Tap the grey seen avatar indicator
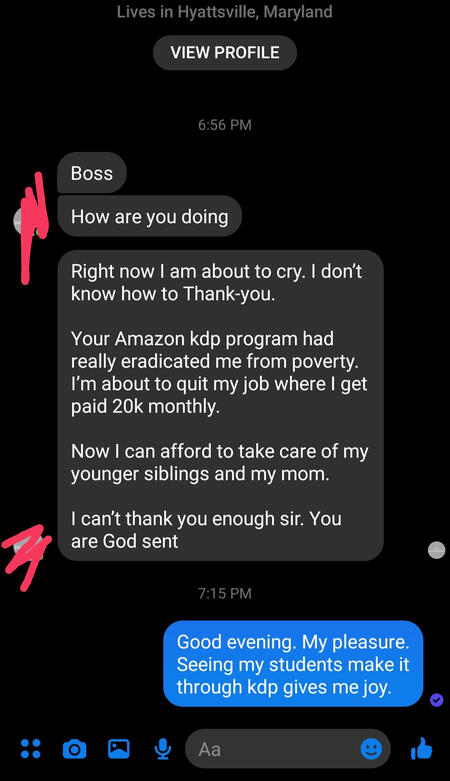The image size is (450, 781). click(437, 550)
